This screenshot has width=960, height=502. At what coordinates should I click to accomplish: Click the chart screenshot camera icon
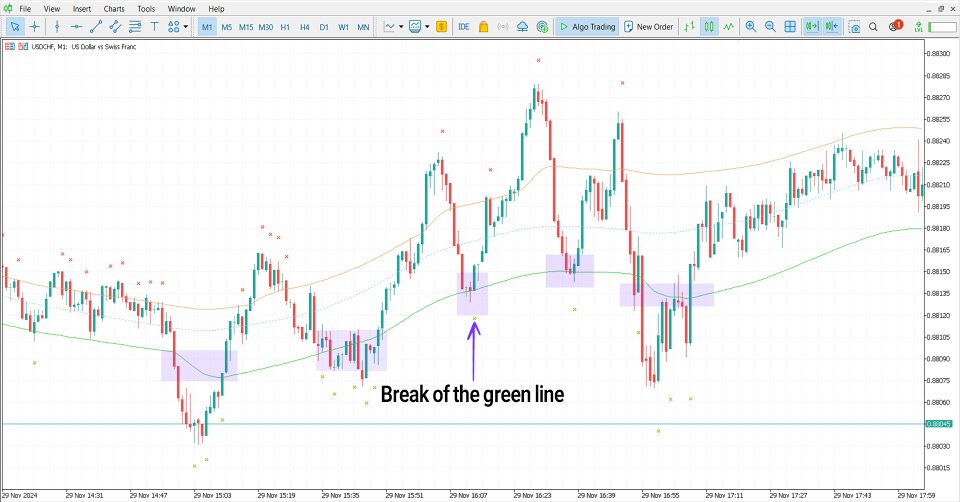pyautogui.click(x=854, y=27)
